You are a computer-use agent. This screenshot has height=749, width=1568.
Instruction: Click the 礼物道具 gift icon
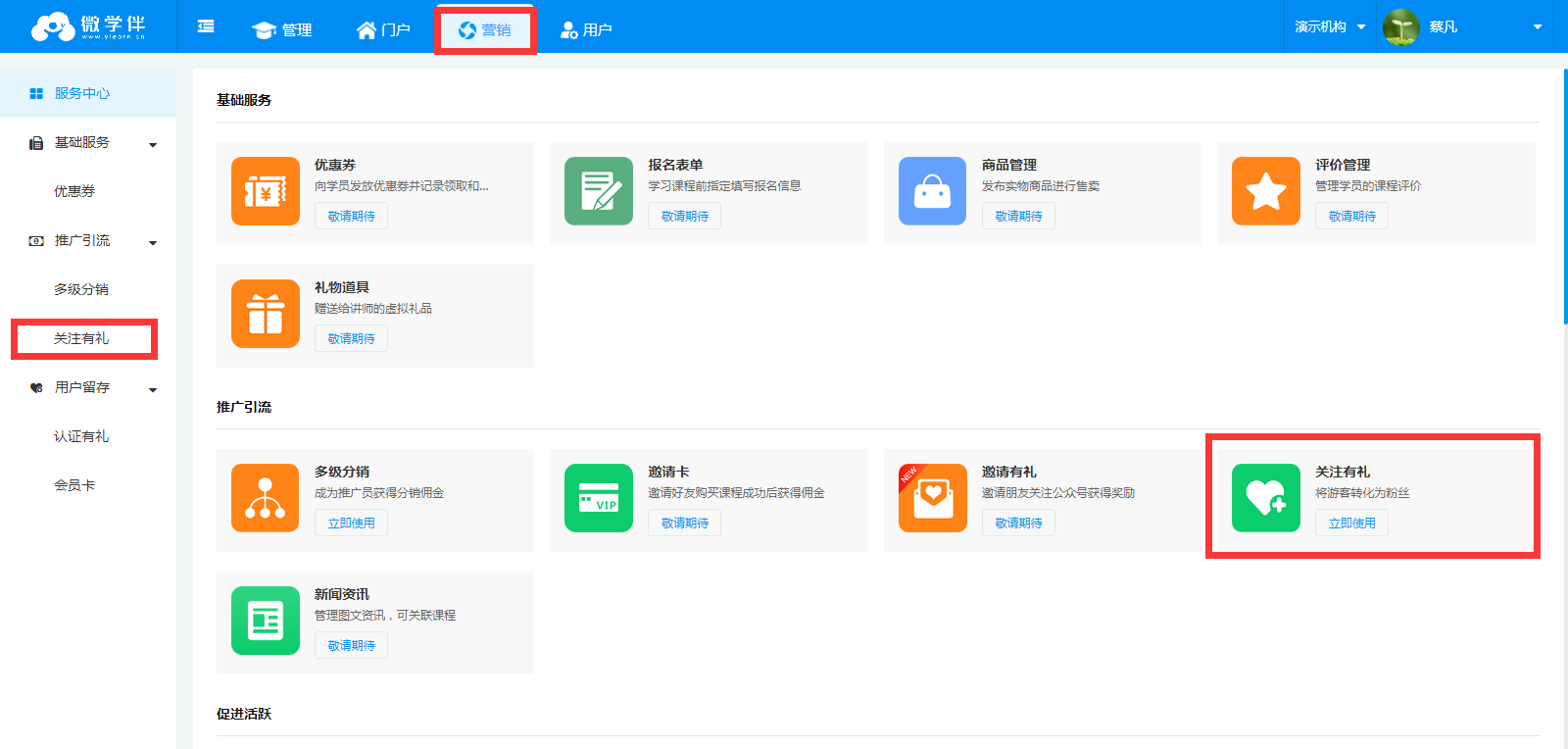[x=266, y=314]
